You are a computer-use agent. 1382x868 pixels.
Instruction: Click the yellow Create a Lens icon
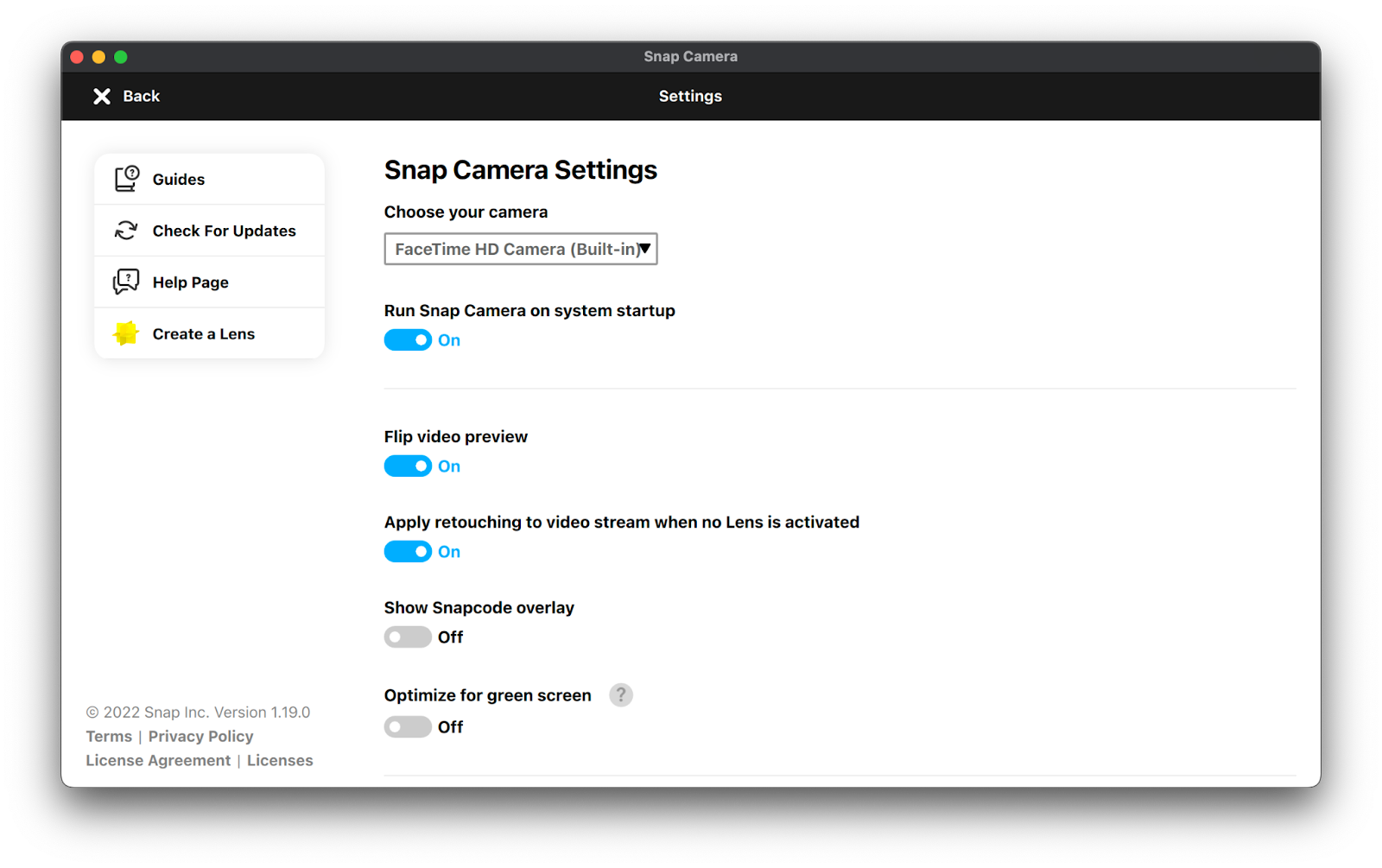click(126, 333)
